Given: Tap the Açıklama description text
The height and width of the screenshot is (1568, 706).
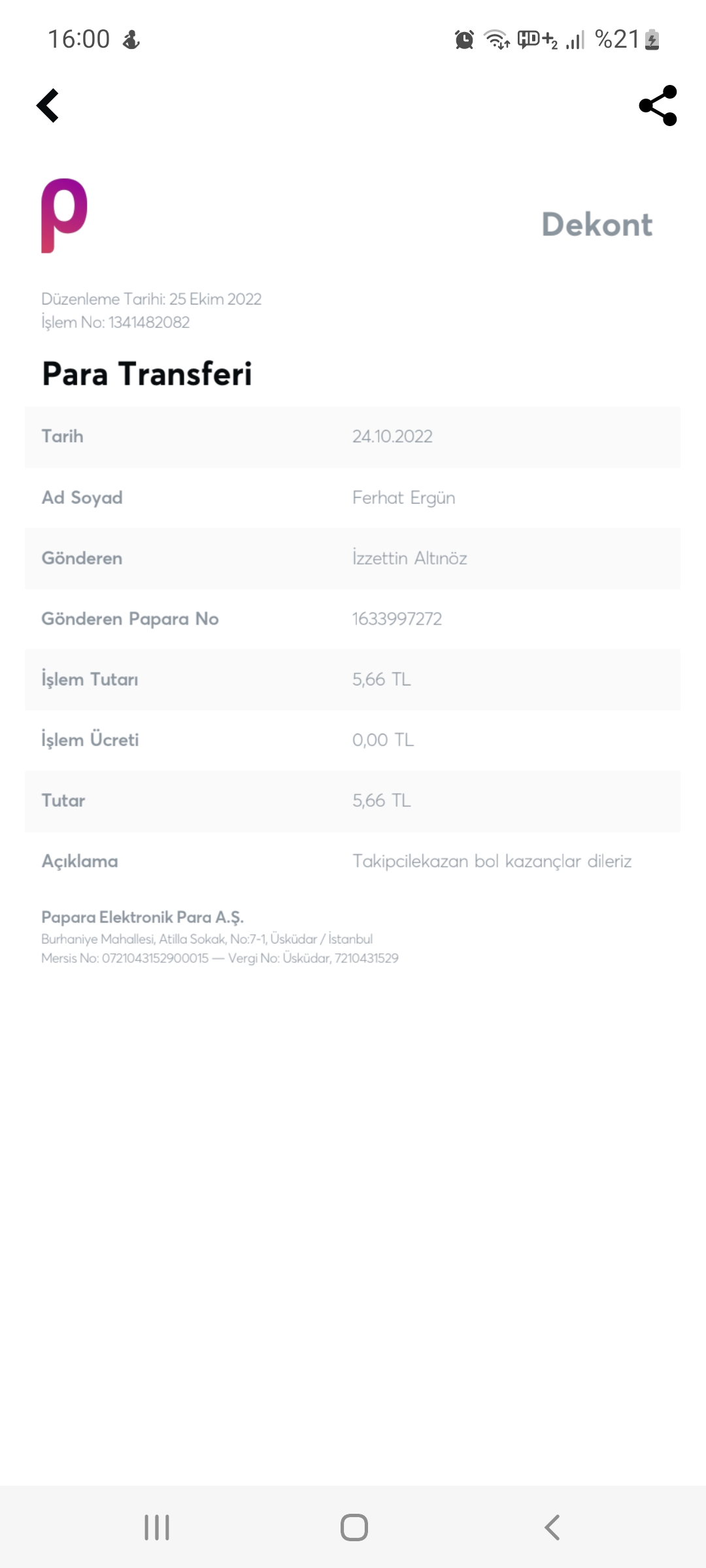Looking at the screenshot, I should pyautogui.click(x=492, y=861).
